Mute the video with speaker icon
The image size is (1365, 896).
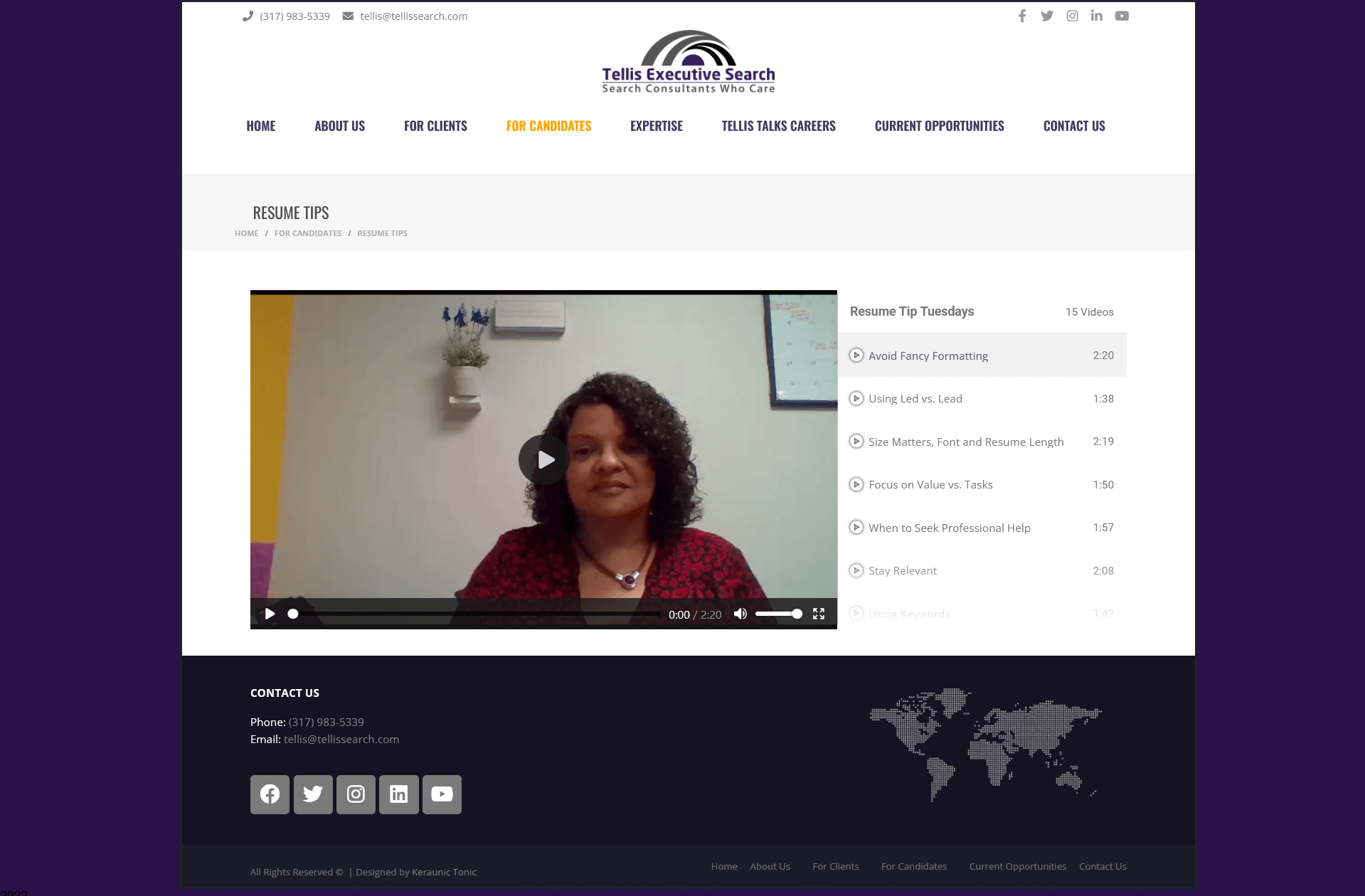tap(740, 614)
